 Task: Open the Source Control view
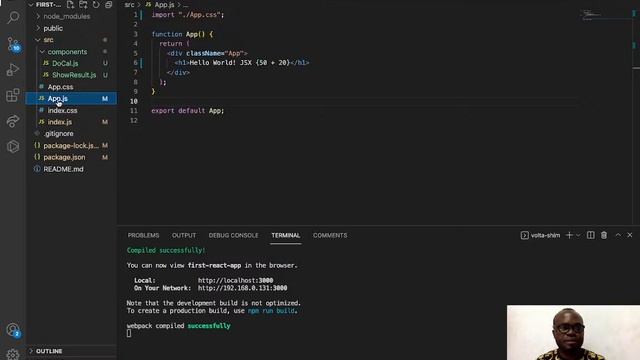(13, 44)
